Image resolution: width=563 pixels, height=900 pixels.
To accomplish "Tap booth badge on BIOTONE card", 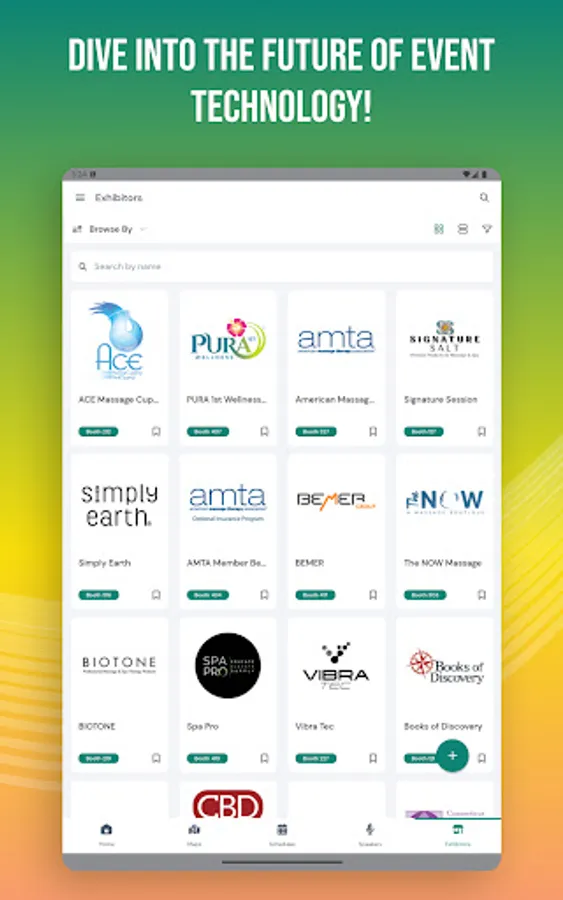I will [99, 758].
